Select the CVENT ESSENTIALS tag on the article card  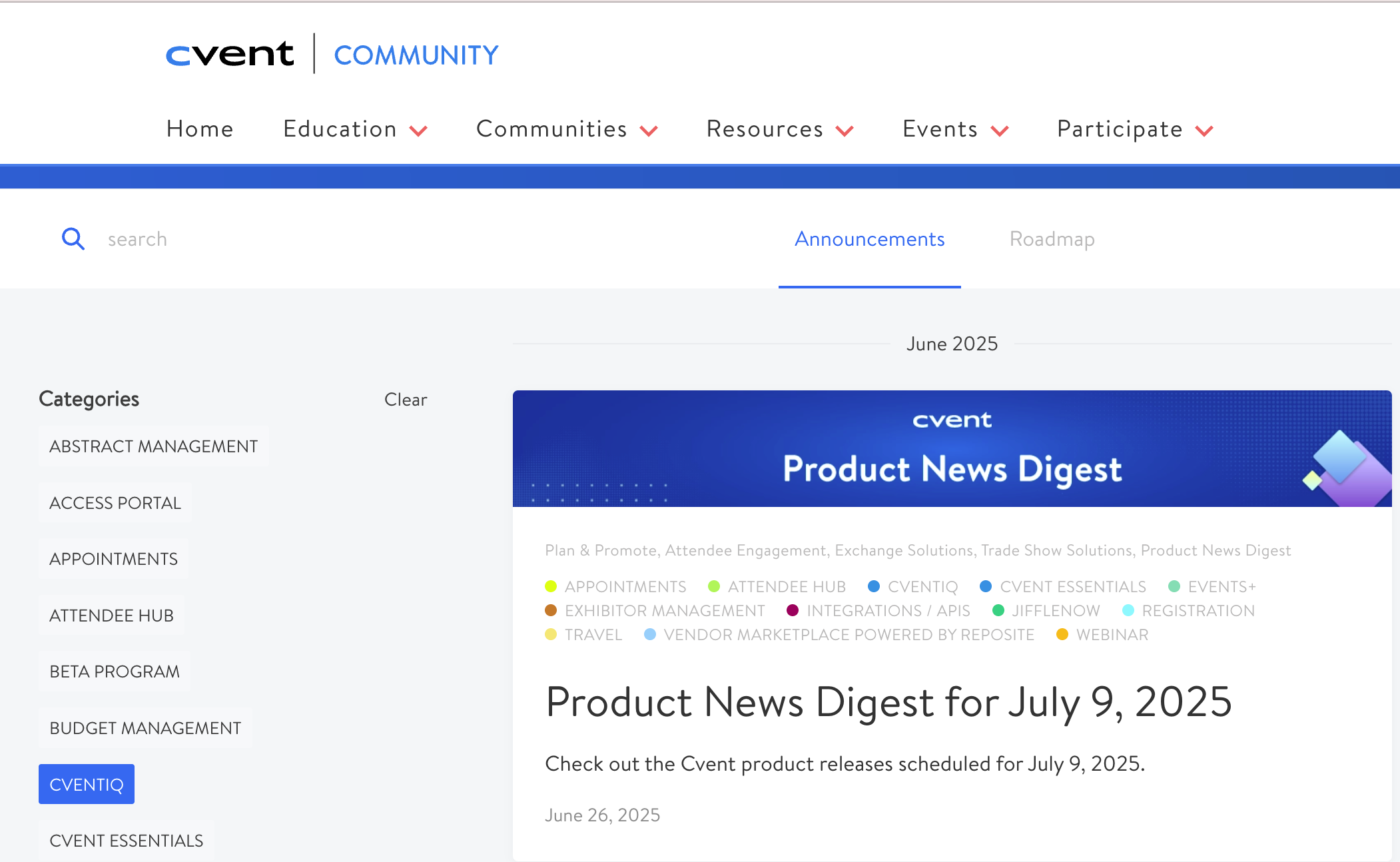pos(1073,587)
